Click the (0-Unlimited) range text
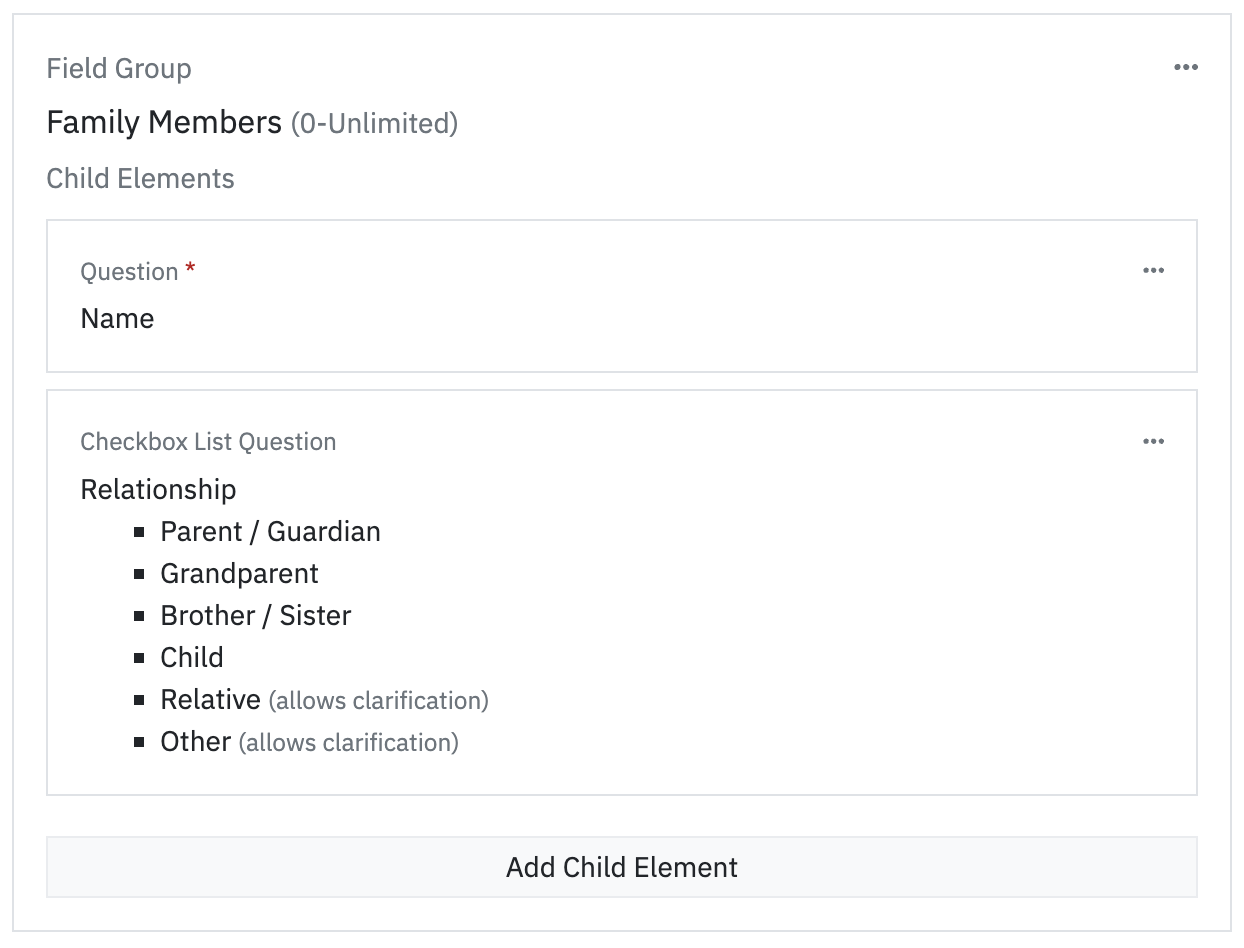 pos(374,124)
